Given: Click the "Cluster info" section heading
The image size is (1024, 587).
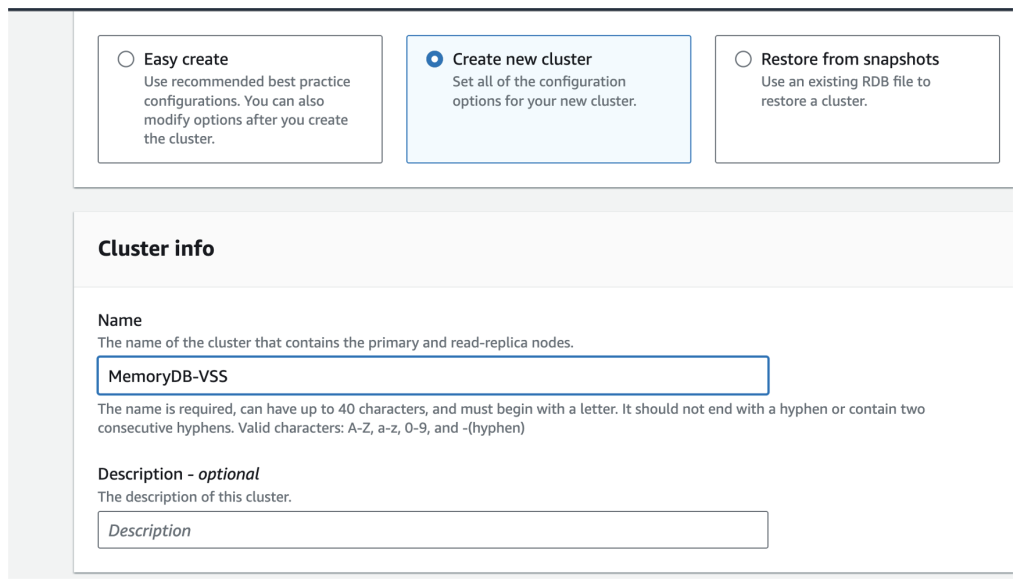Looking at the screenshot, I should (156, 248).
